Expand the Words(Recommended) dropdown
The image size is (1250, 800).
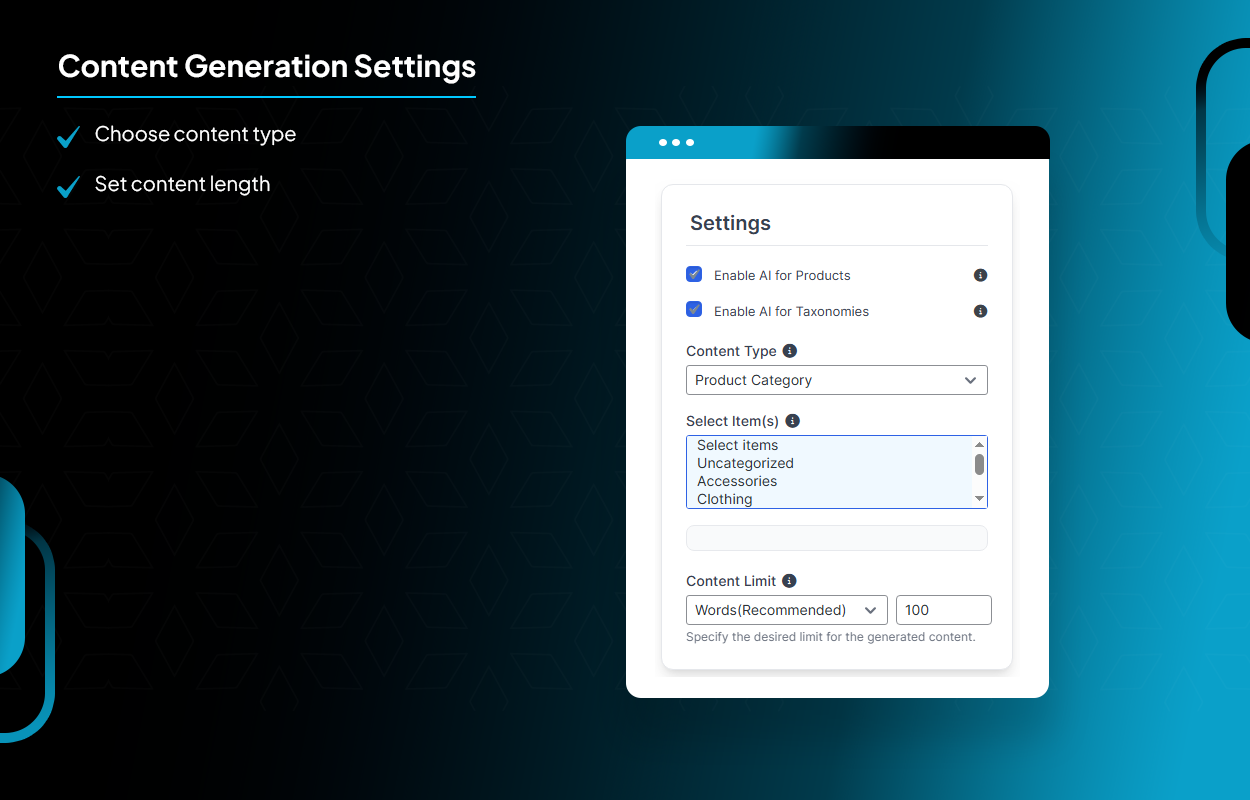pos(786,610)
